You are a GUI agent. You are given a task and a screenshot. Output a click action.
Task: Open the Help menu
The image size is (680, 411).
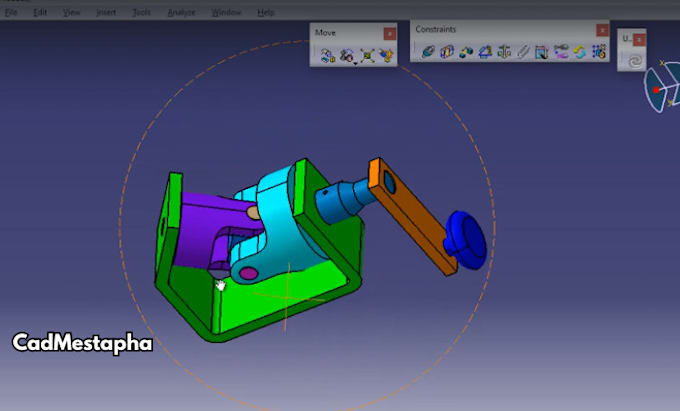click(265, 13)
